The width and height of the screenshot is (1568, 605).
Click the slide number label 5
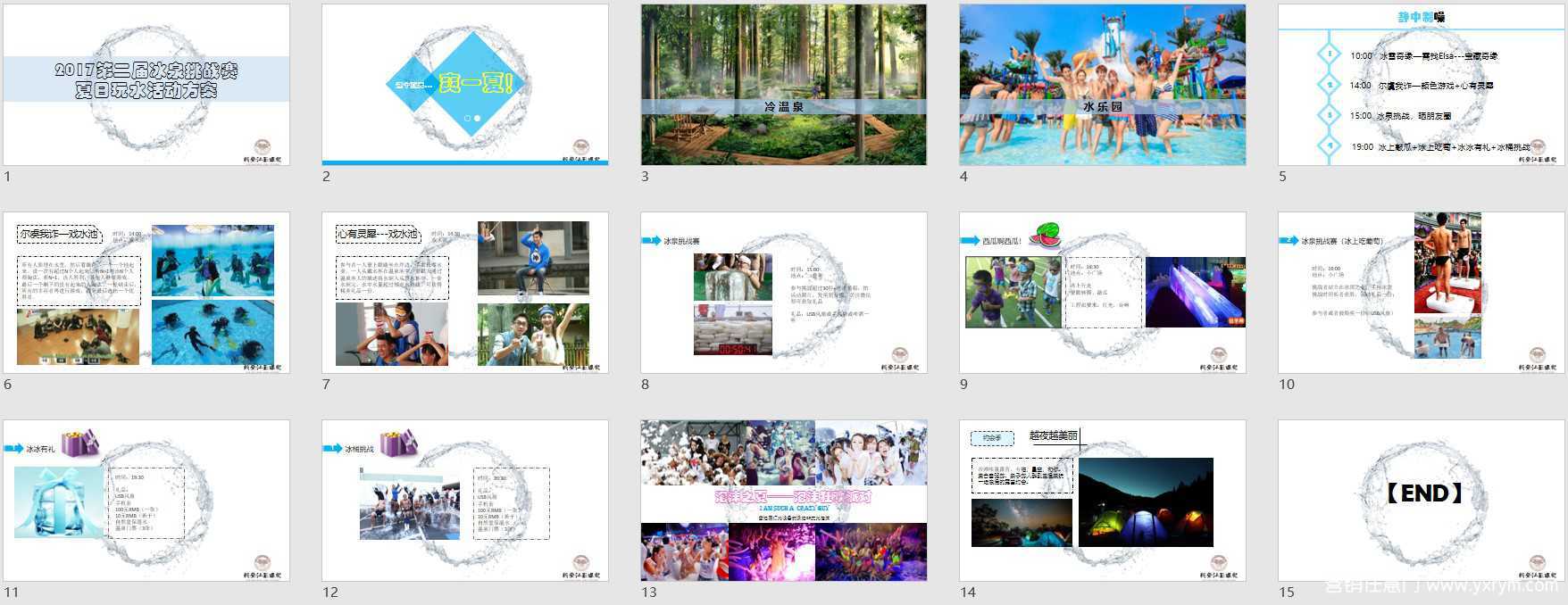click(x=1282, y=177)
